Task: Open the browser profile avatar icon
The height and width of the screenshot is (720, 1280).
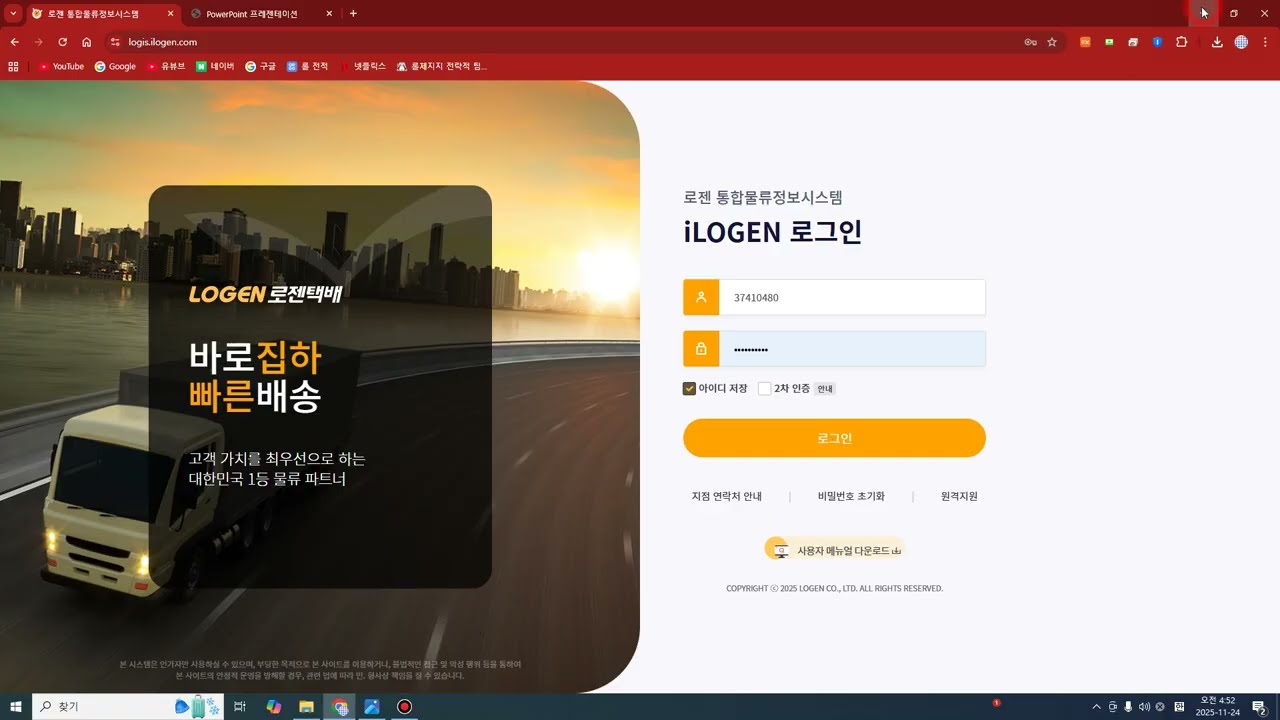Action: point(1241,42)
